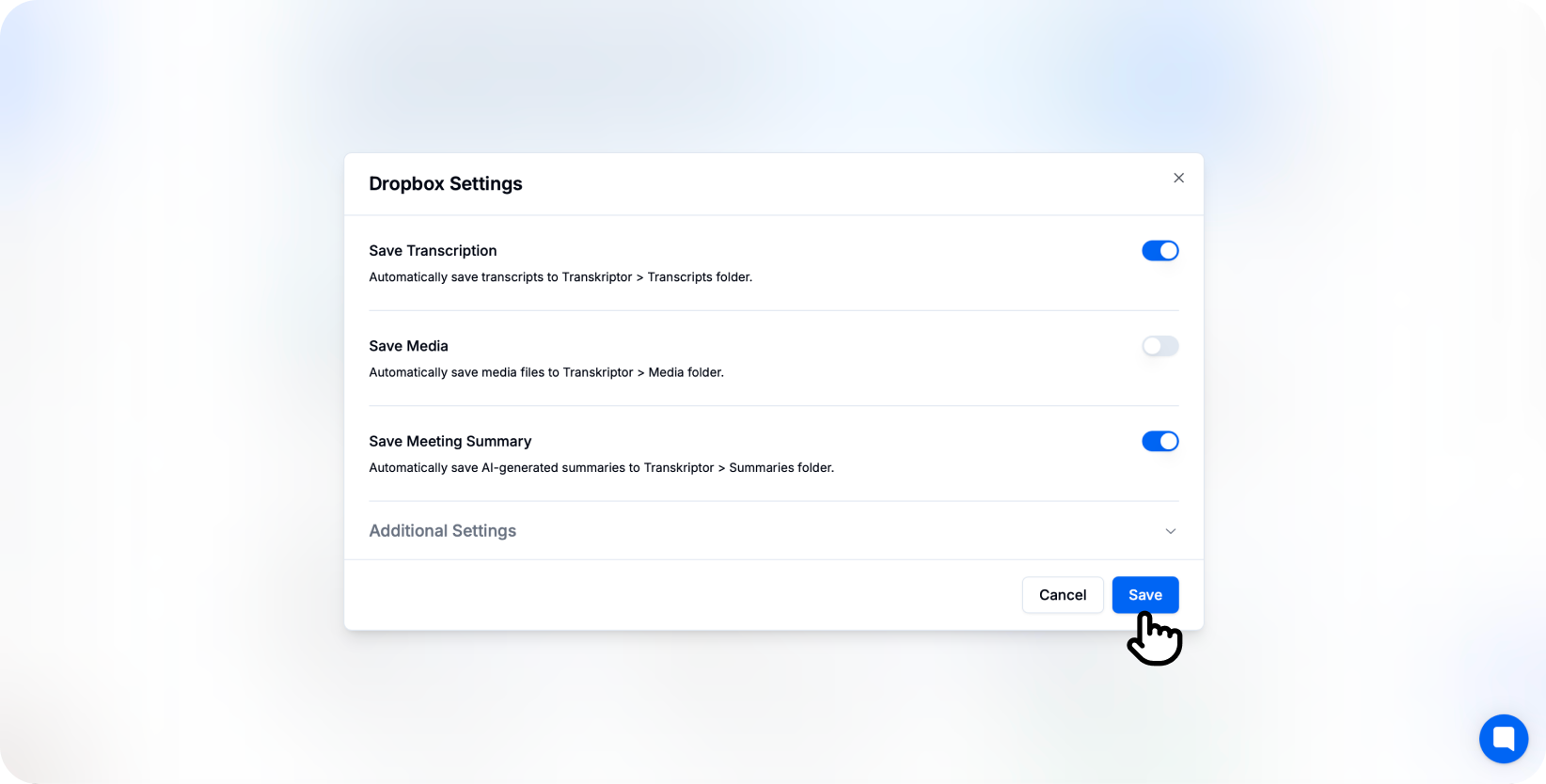Image resolution: width=1546 pixels, height=784 pixels.
Task: Click the dismiss icon of the settings modal
Action: point(1178,178)
